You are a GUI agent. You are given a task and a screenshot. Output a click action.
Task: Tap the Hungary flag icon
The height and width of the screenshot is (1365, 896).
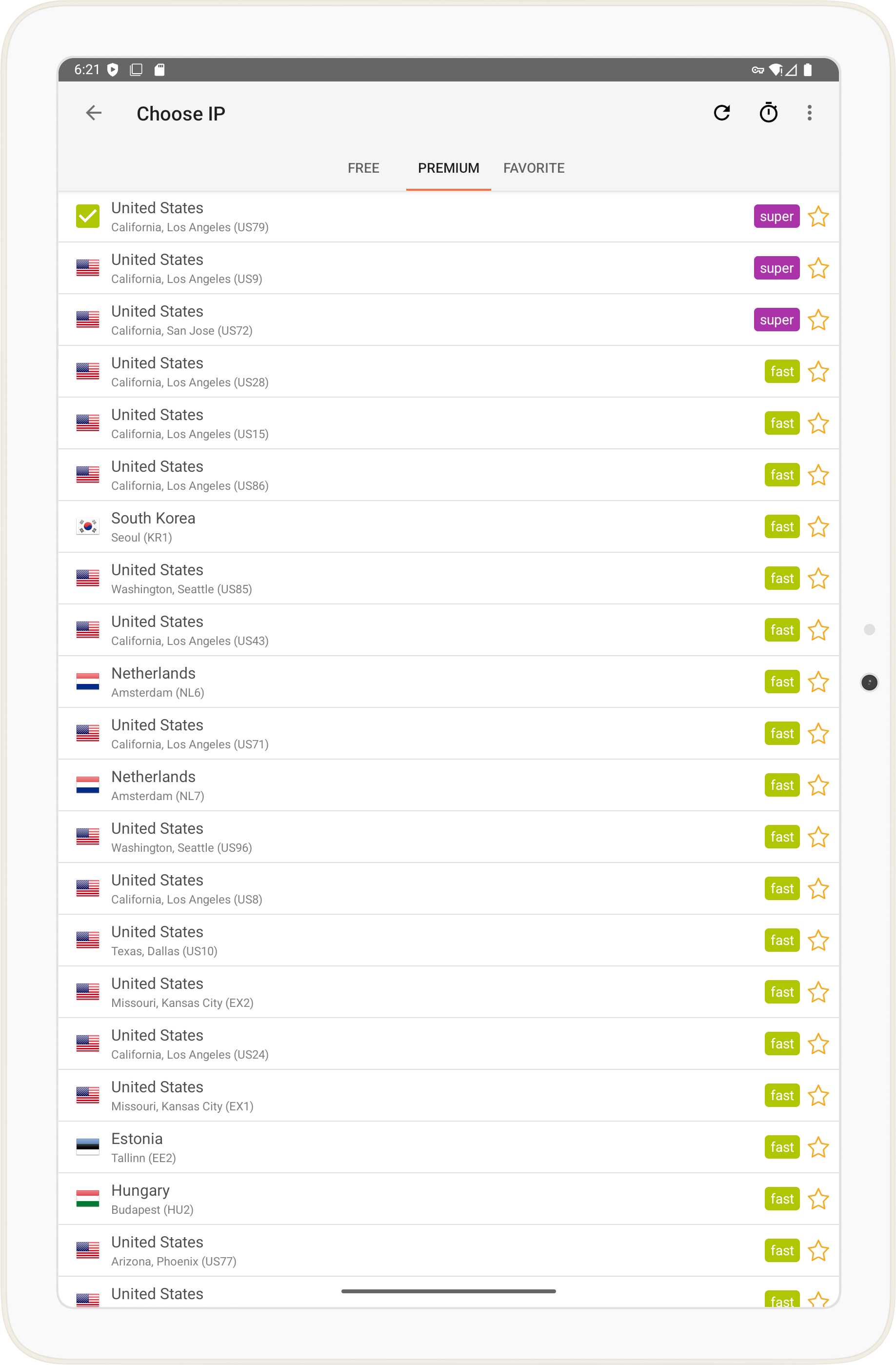coord(88,1199)
